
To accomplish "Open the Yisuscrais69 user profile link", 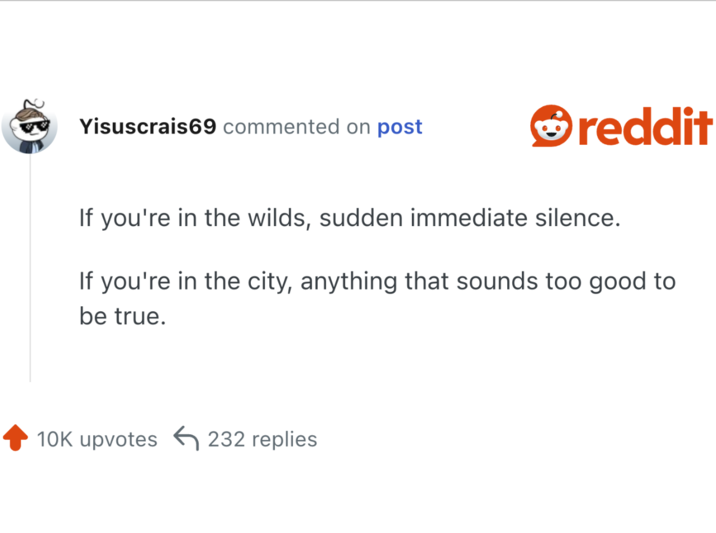I will pos(147,127).
